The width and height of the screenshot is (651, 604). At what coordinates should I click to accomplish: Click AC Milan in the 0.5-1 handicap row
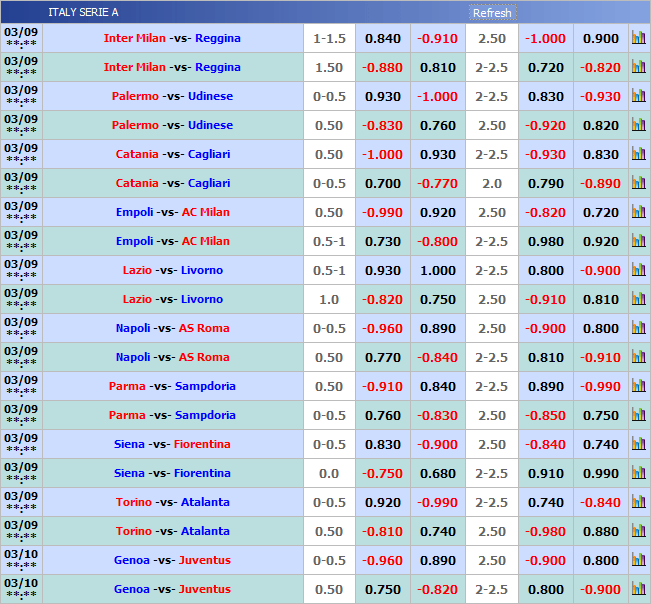click(x=206, y=241)
